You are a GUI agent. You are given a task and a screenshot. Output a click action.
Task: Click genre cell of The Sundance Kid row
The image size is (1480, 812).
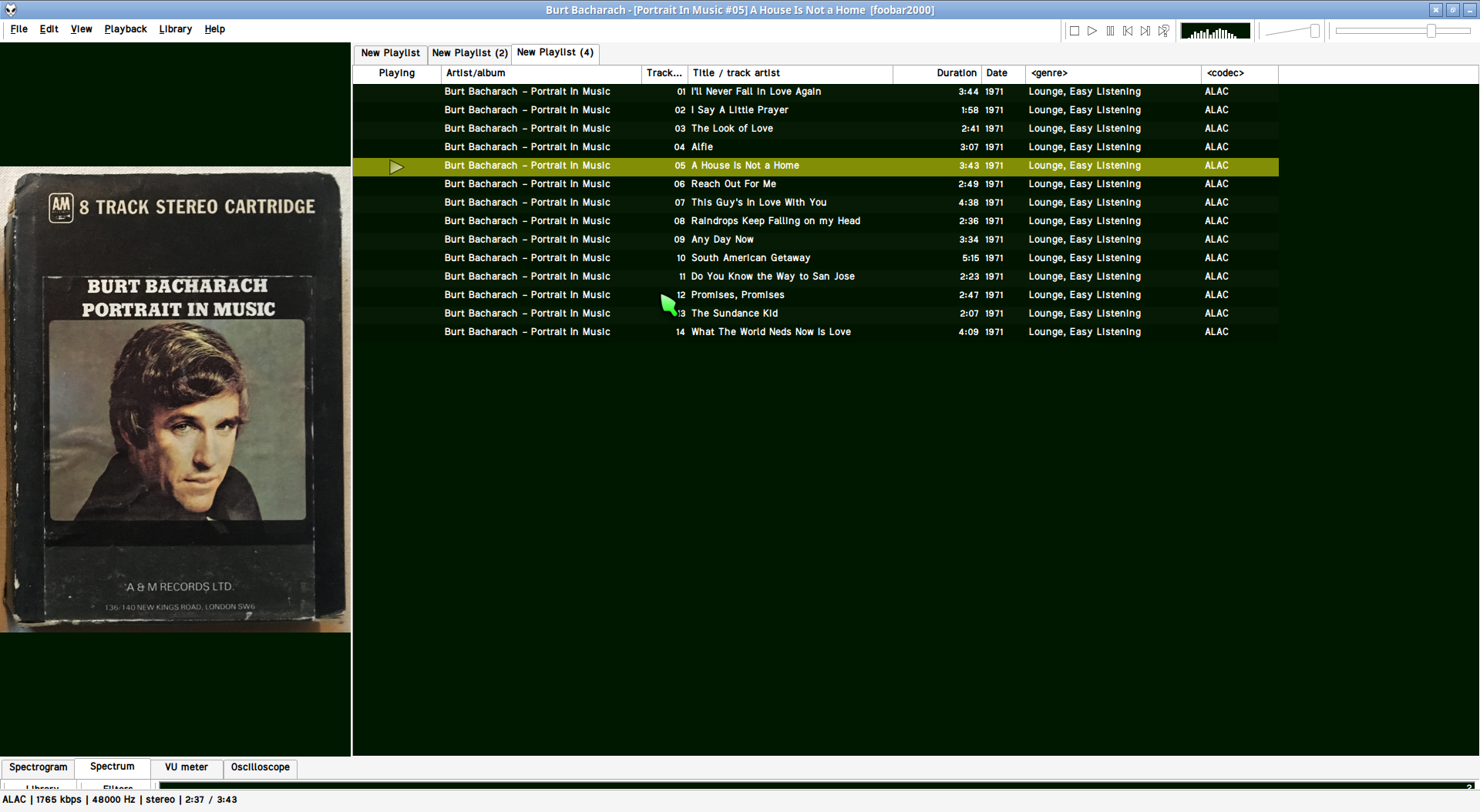(1085, 314)
